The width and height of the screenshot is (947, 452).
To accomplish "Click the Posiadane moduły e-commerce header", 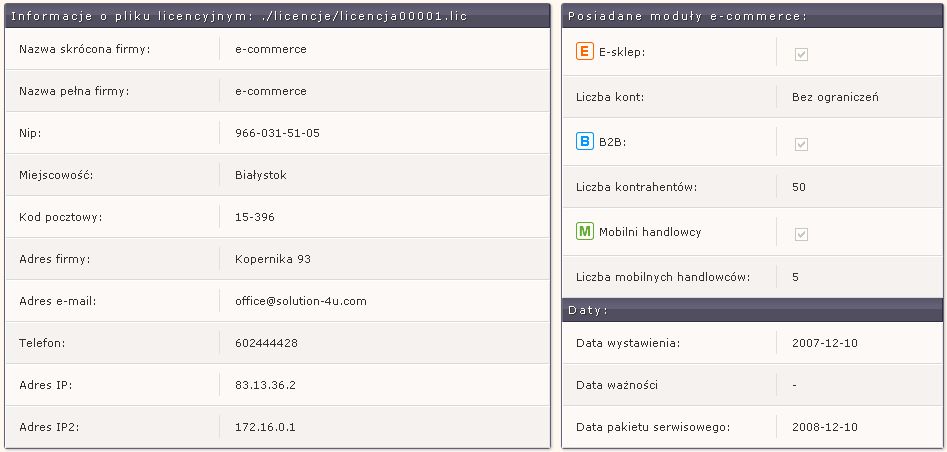I will (x=752, y=16).
